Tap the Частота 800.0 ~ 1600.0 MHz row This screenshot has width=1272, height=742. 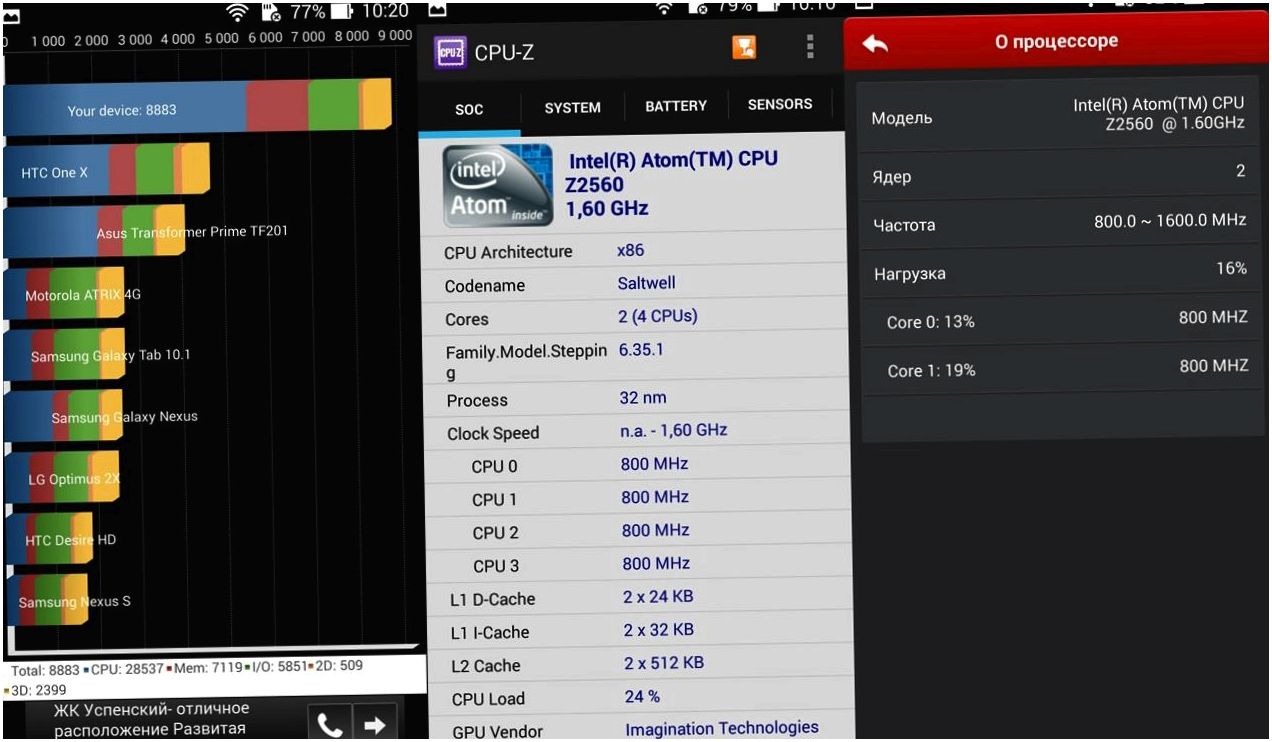[x=1059, y=222]
